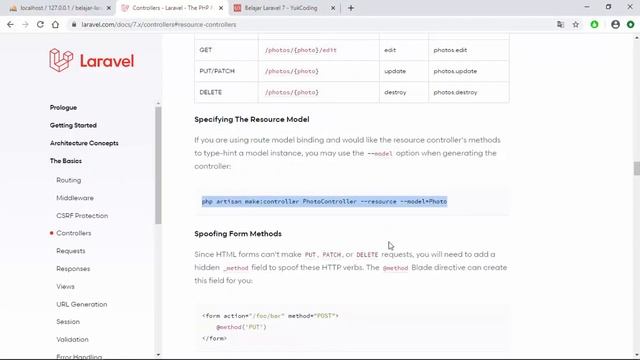Click the translate page icon in address bar

[x=560, y=24]
